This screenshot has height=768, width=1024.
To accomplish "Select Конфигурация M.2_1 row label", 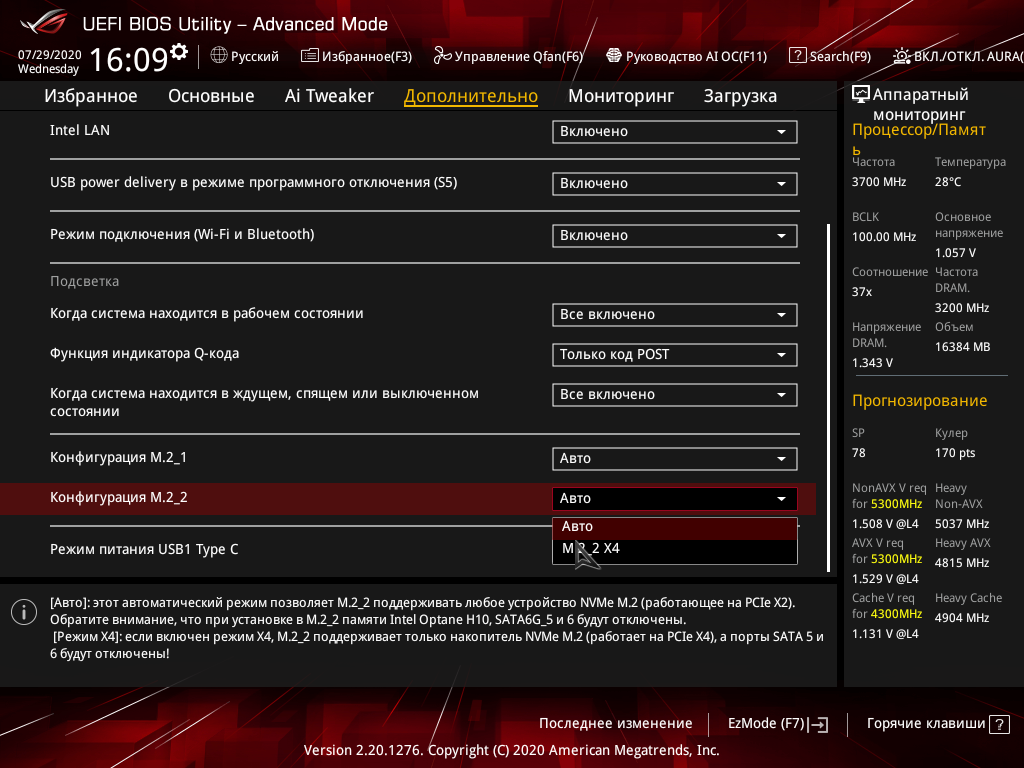I will point(118,458).
